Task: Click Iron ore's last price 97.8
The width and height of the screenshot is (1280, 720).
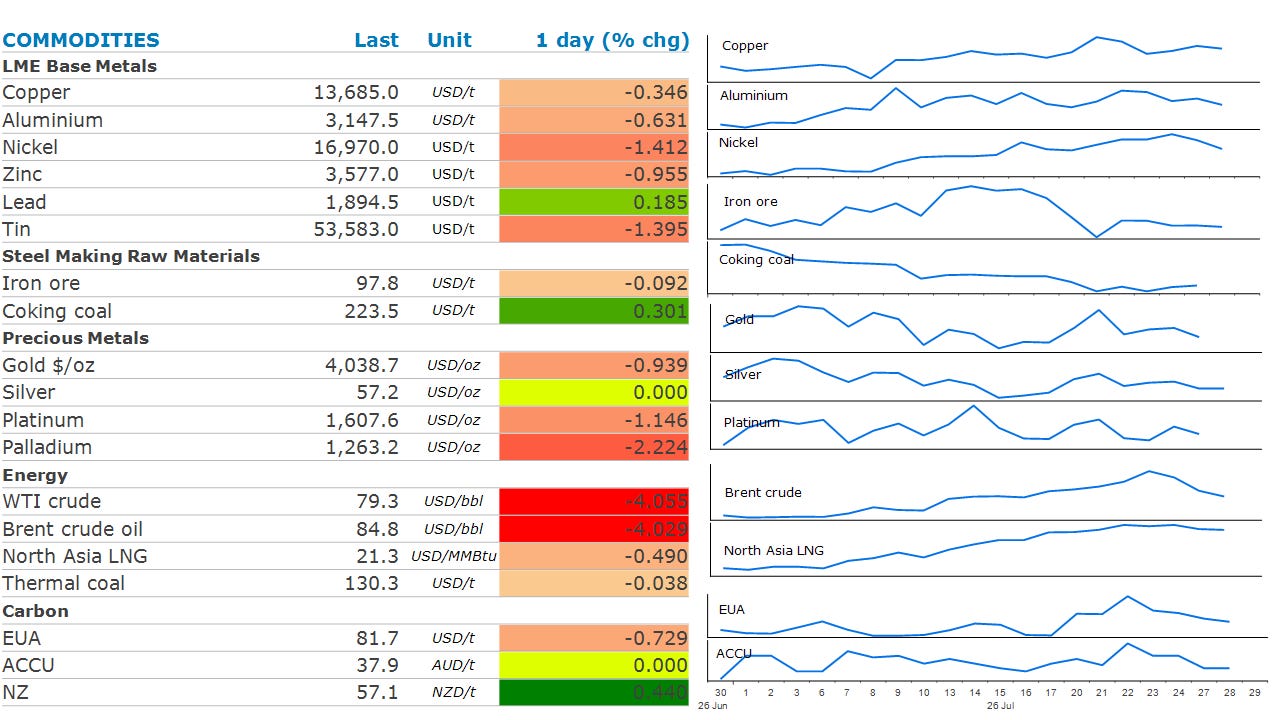Action: (378, 283)
